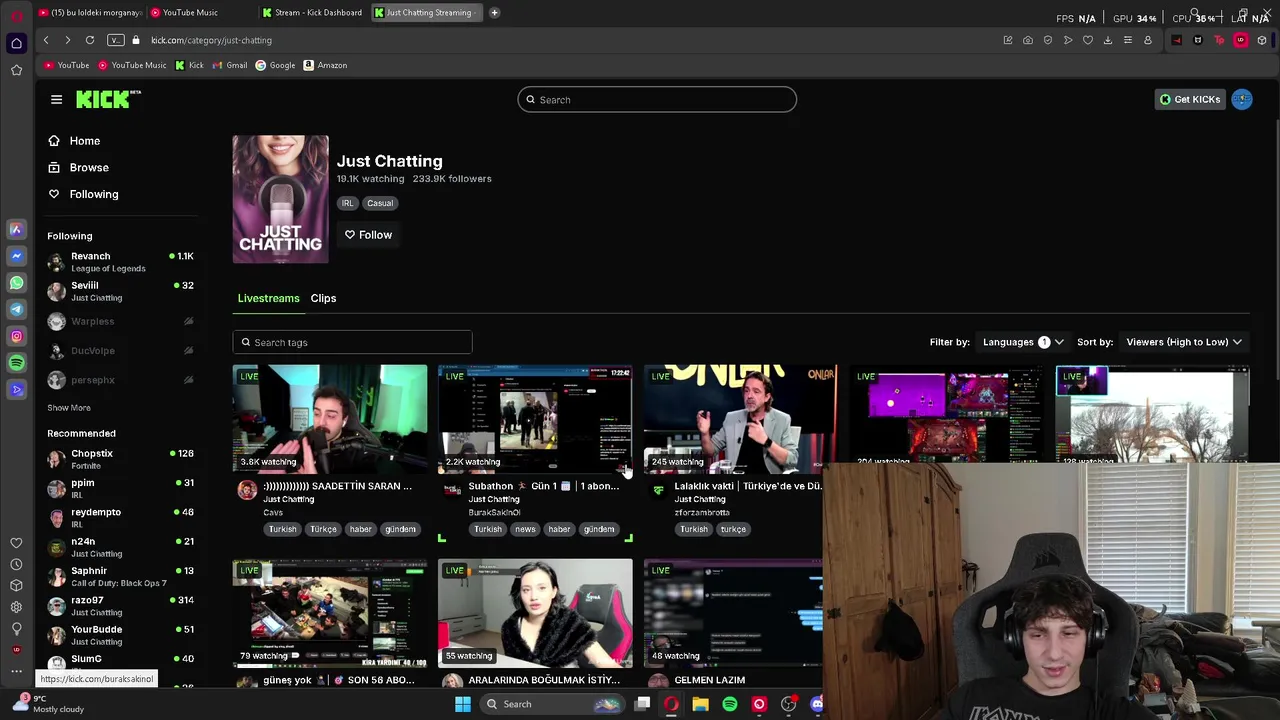Open razo97 in Recommended channels
Image resolution: width=1280 pixels, height=720 pixels.
pos(120,606)
